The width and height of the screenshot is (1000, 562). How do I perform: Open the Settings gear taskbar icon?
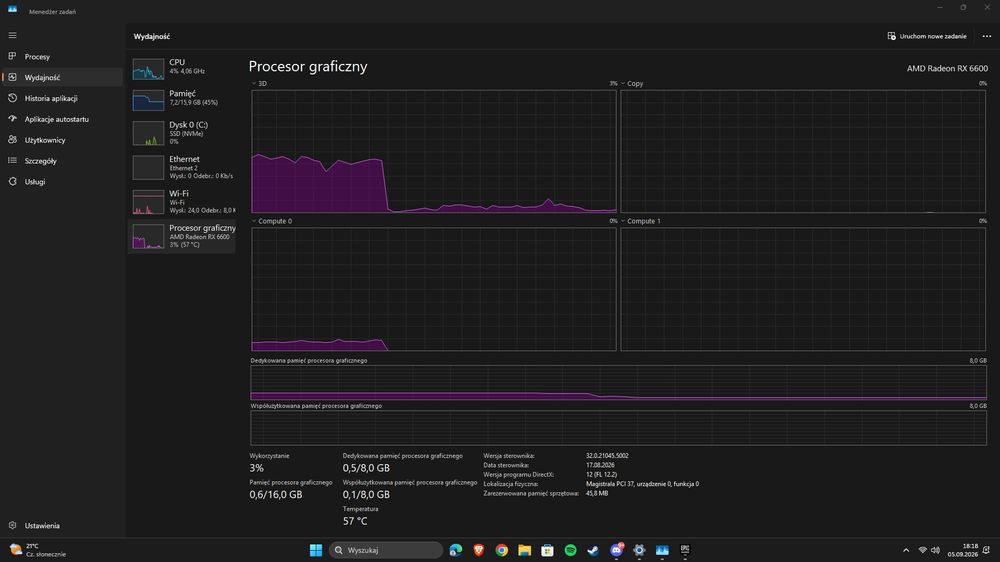tap(639, 550)
